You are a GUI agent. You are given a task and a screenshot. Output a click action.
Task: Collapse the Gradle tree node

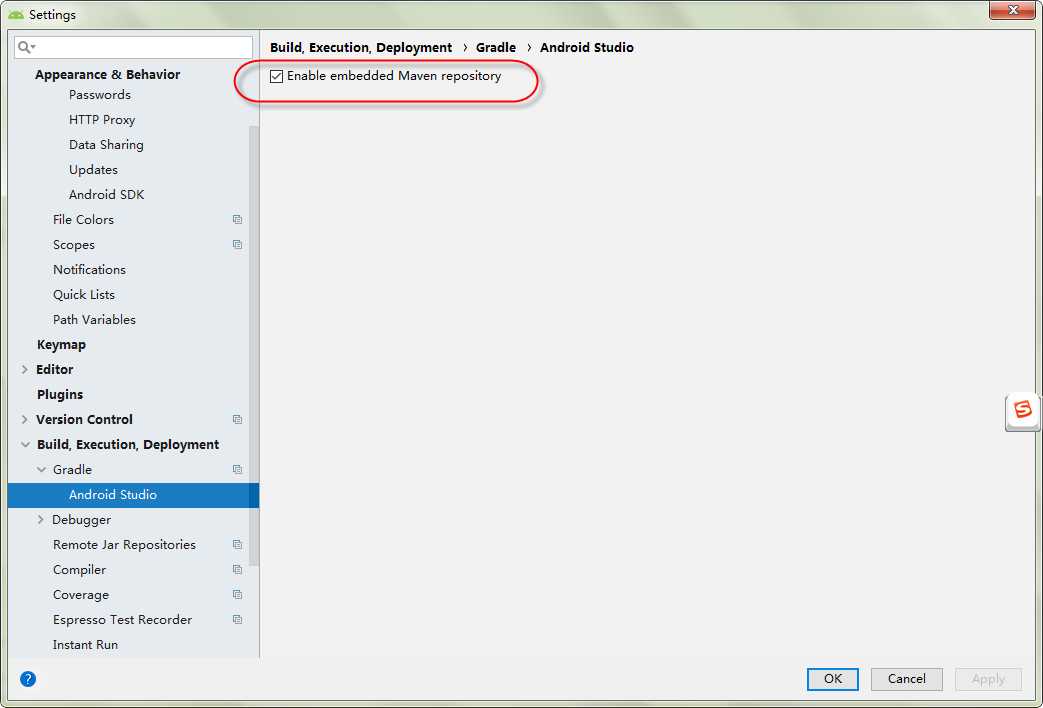[41, 470]
